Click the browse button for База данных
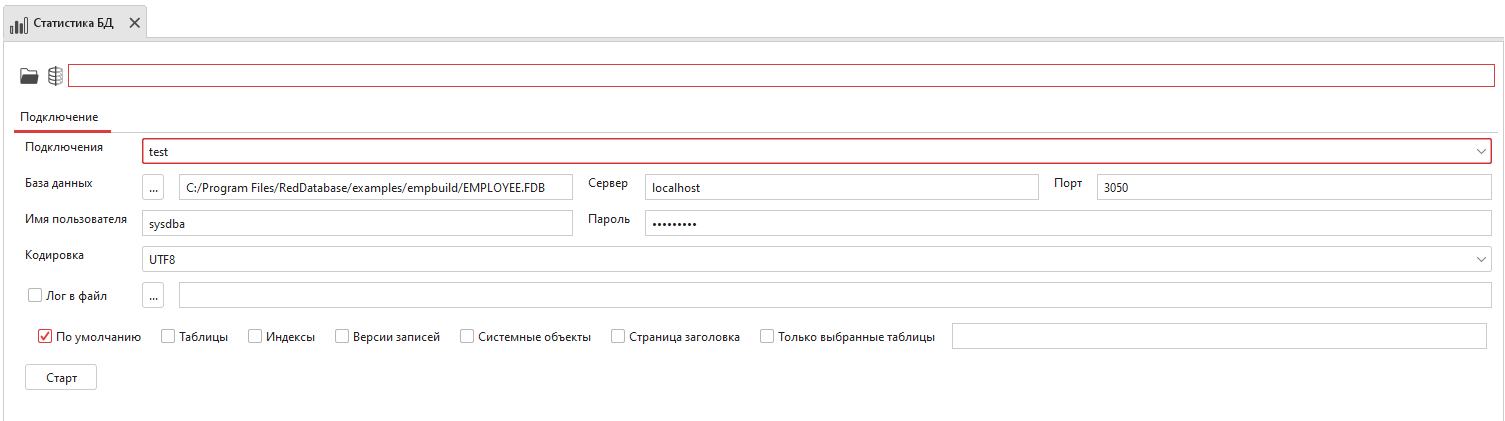1505x421 pixels. point(154,187)
